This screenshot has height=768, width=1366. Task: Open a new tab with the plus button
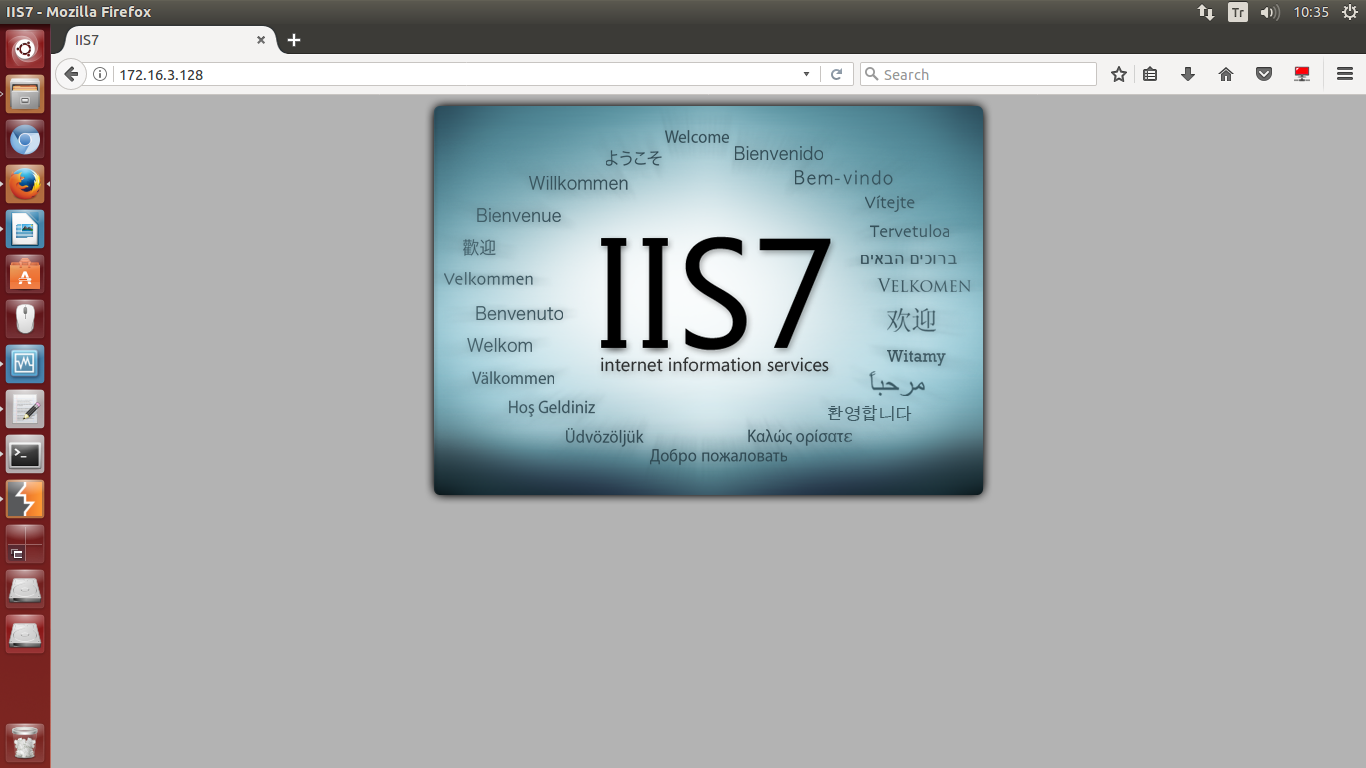click(x=294, y=40)
